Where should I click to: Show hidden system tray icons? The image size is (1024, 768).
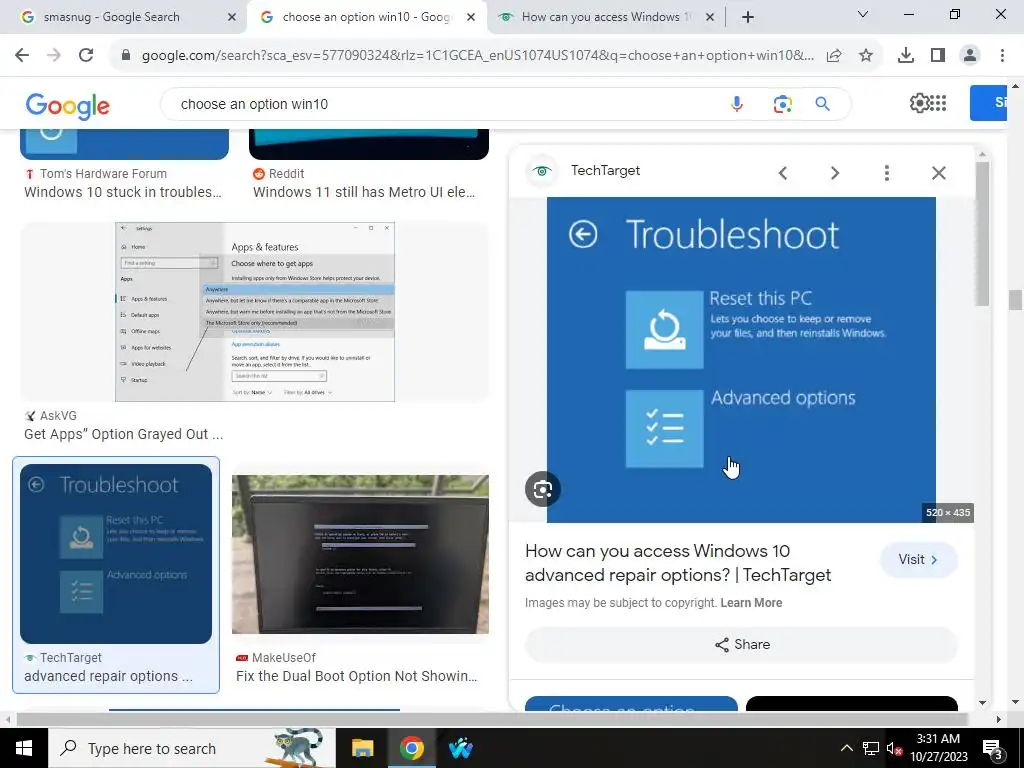pyautogui.click(x=846, y=748)
